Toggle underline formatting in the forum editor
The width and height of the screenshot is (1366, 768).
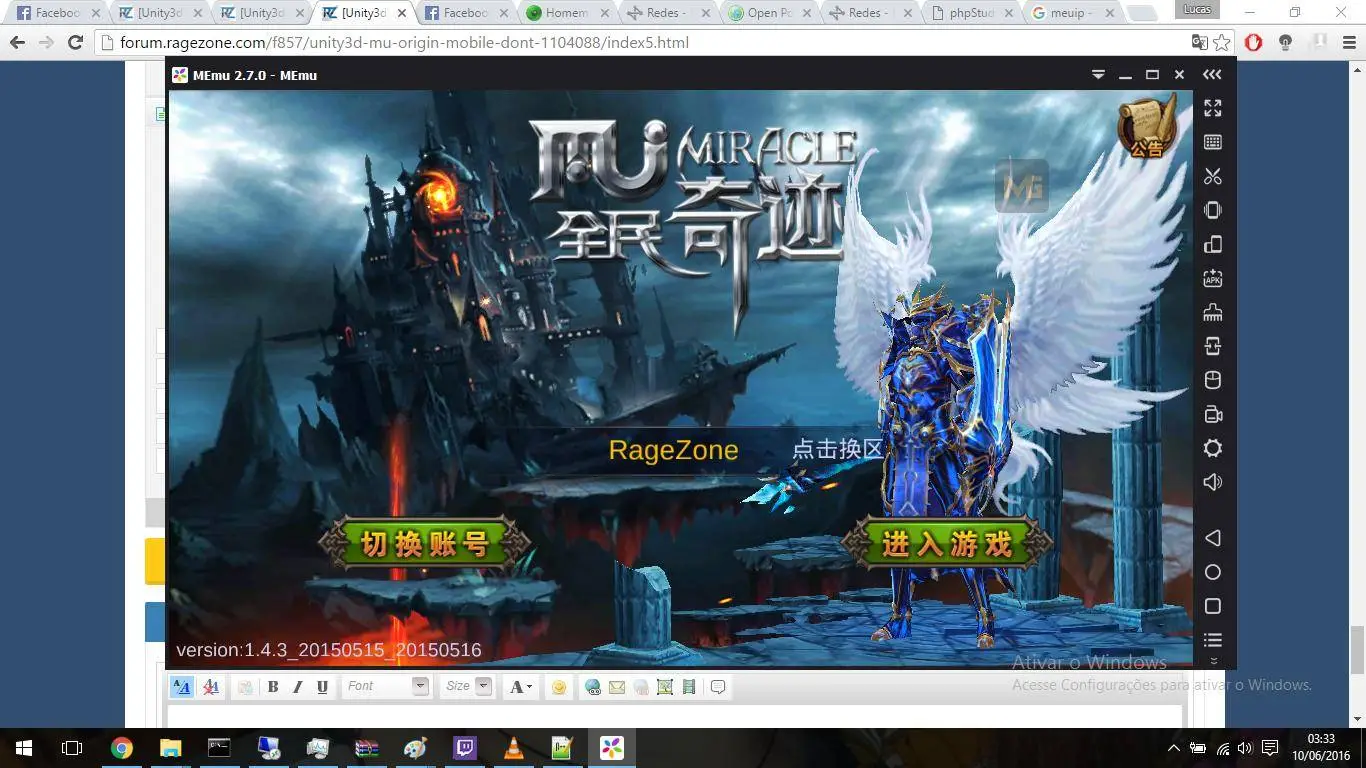322,687
